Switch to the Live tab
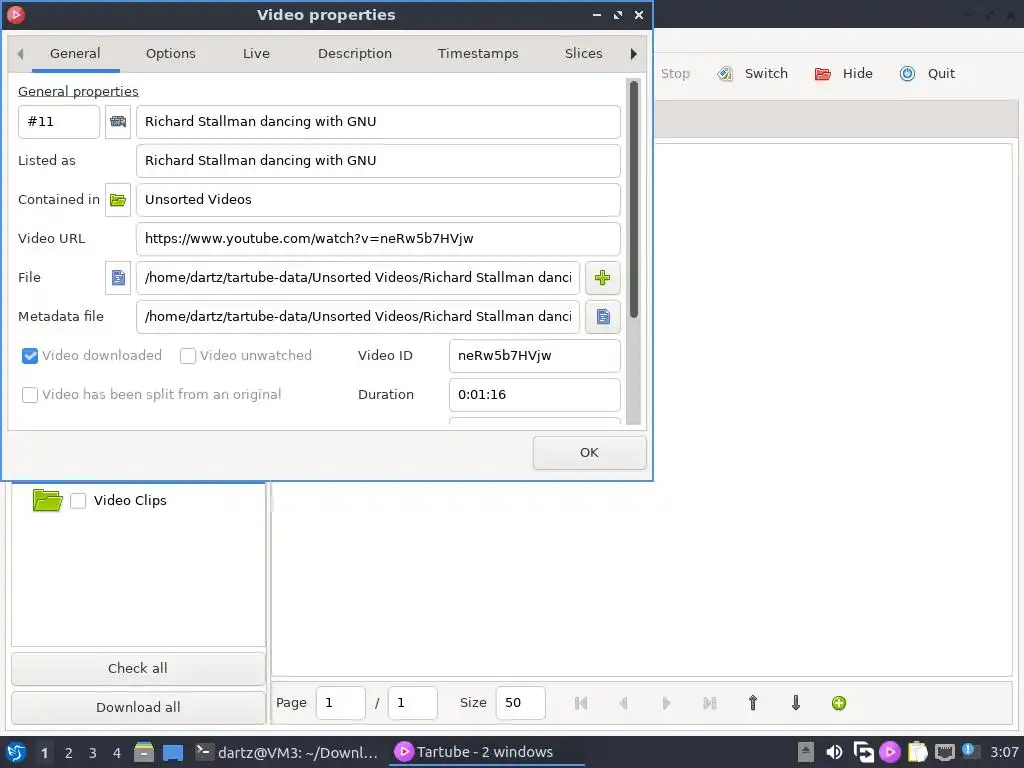Viewport: 1024px width, 768px height. pos(256,54)
